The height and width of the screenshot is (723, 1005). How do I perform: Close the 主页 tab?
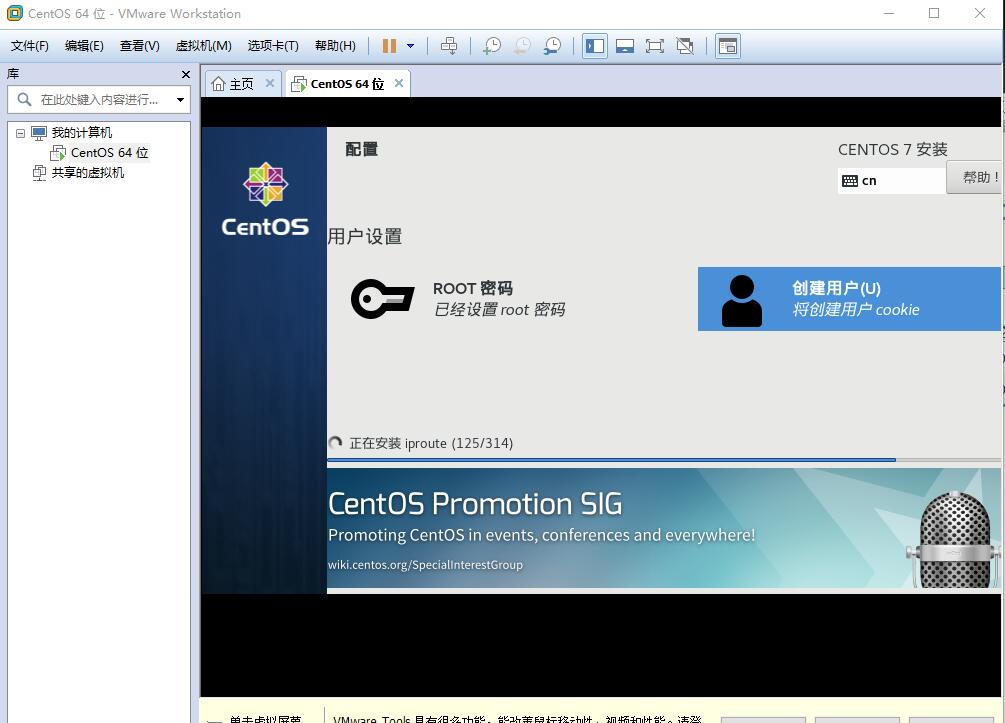[270, 83]
